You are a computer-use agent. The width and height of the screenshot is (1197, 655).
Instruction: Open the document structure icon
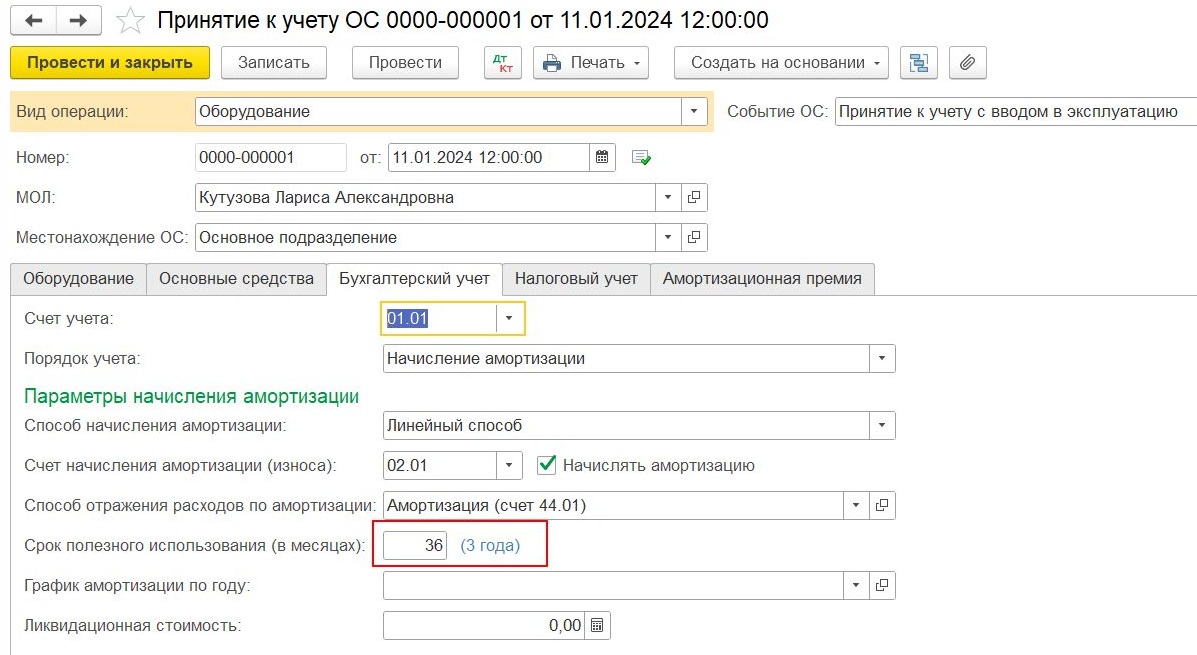pyautogui.click(x=917, y=62)
